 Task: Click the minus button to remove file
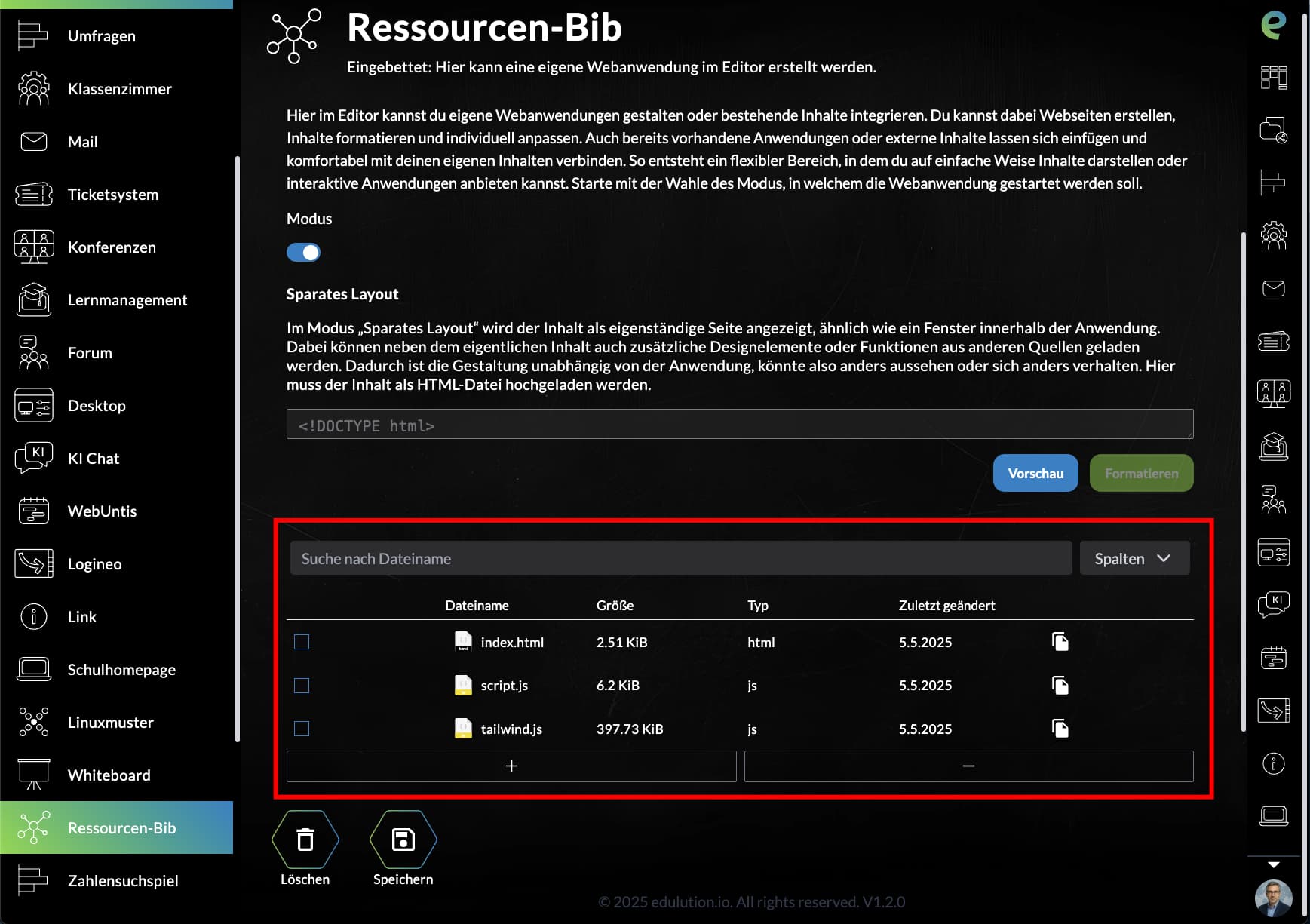tap(968, 766)
